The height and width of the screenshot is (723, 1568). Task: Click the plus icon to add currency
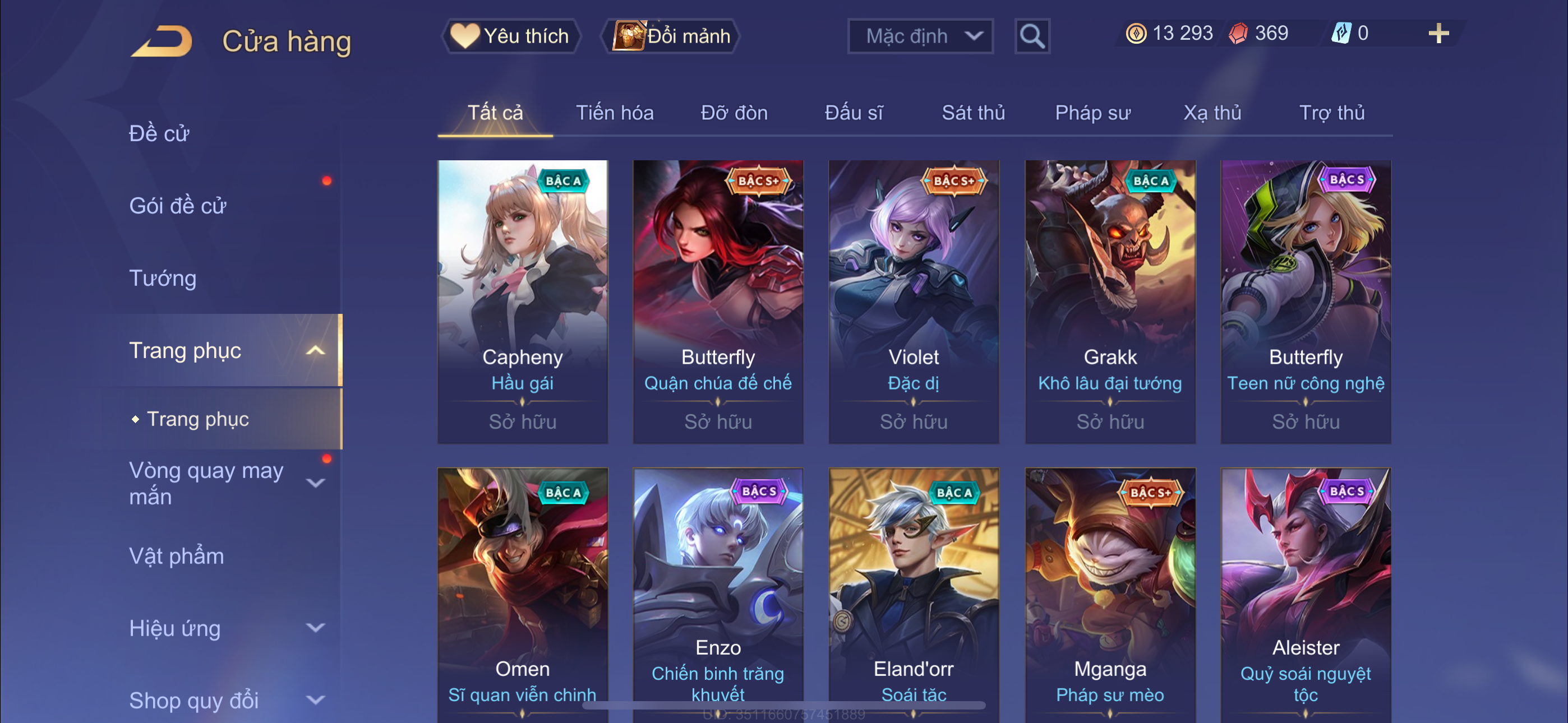pos(1438,34)
